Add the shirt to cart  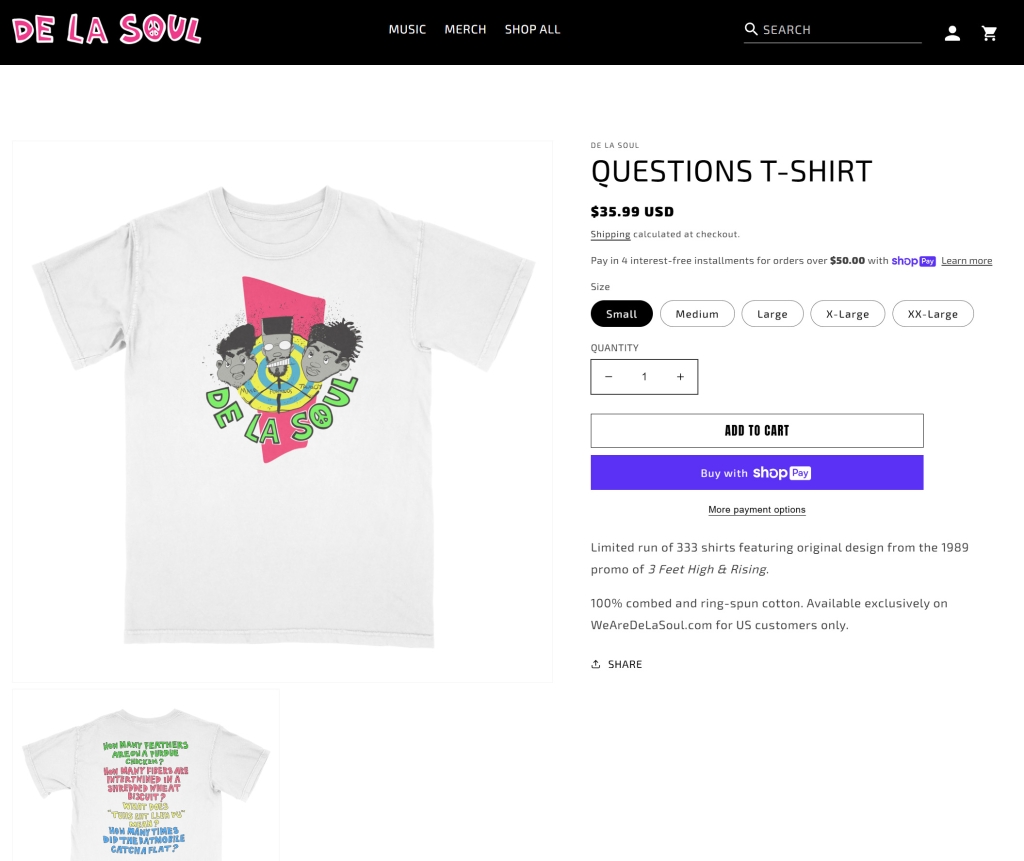[x=757, y=430]
